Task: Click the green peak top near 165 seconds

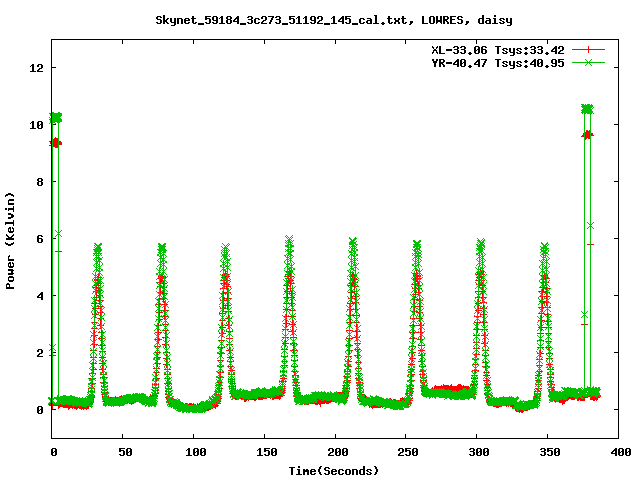Action: click(x=289, y=239)
